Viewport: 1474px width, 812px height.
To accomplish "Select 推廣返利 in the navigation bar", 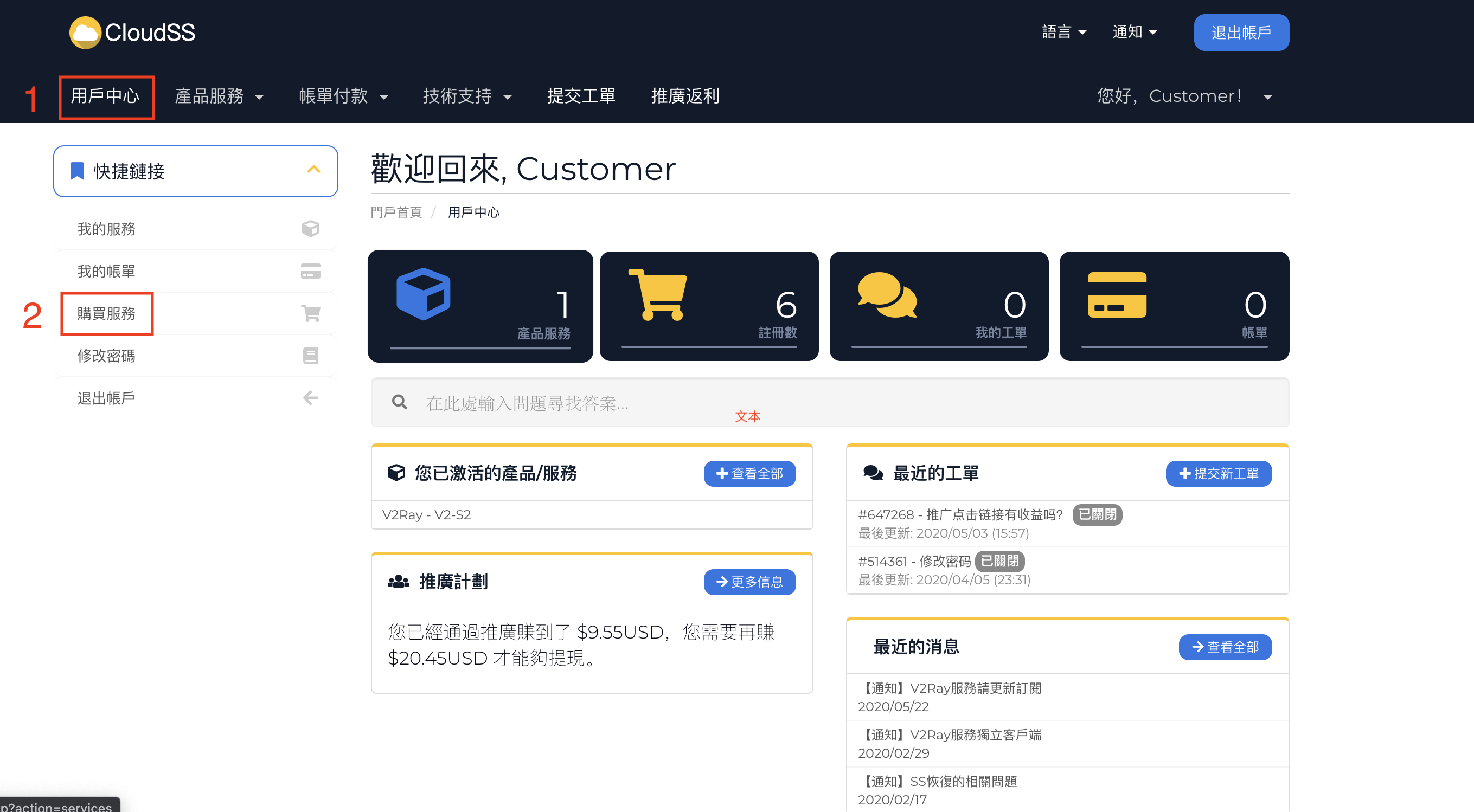I will [685, 96].
